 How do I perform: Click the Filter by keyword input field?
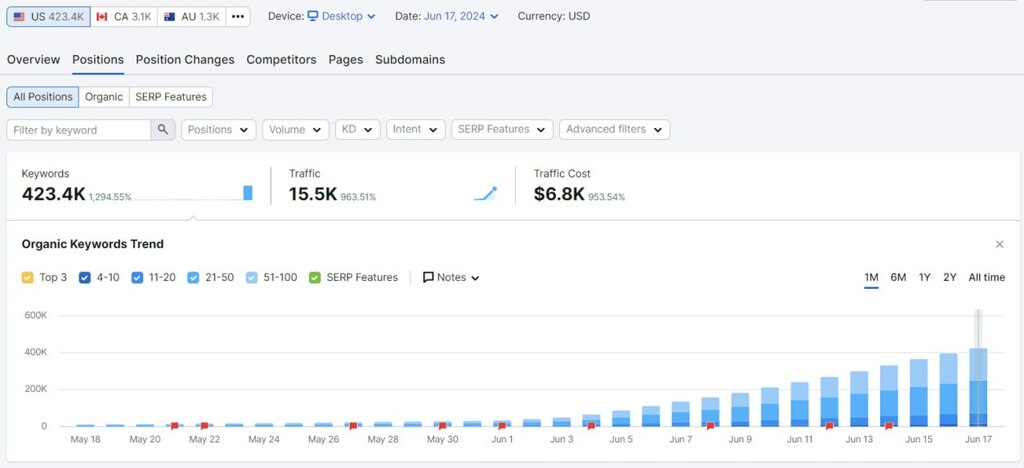click(x=79, y=130)
